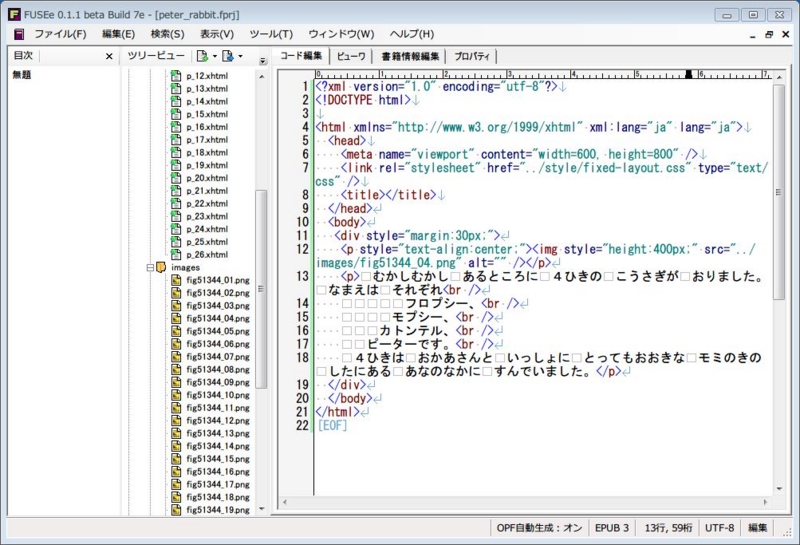Select fig51344_05.png image icon
This screenshot has height=545, width=800.
coord(176,331)
